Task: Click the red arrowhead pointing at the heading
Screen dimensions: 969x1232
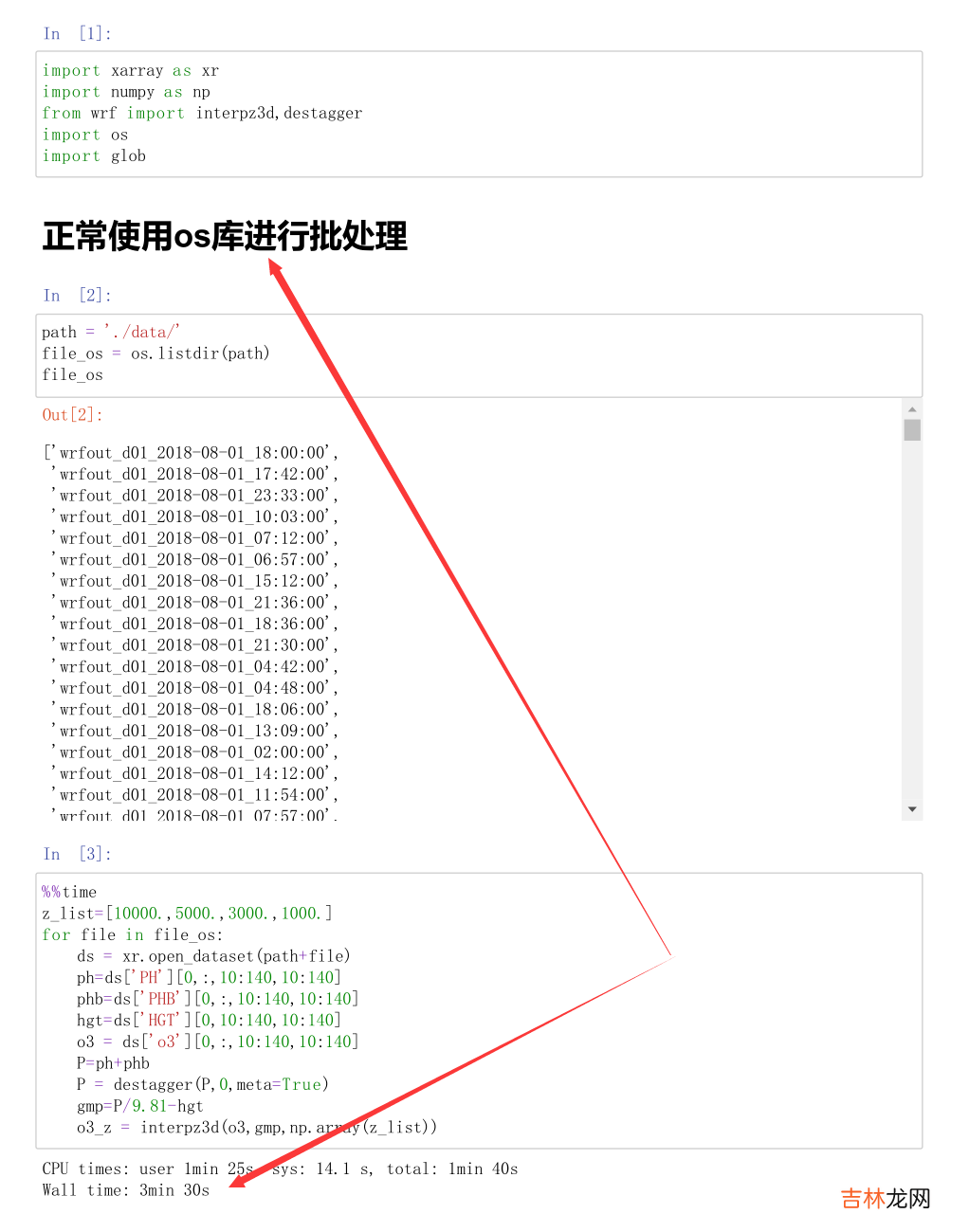Action: (x=276, y=268)
